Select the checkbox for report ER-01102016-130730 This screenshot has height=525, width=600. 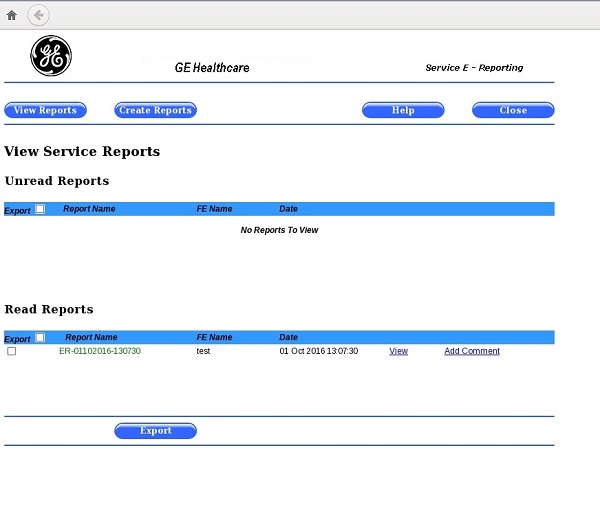(x=12, y=352)
